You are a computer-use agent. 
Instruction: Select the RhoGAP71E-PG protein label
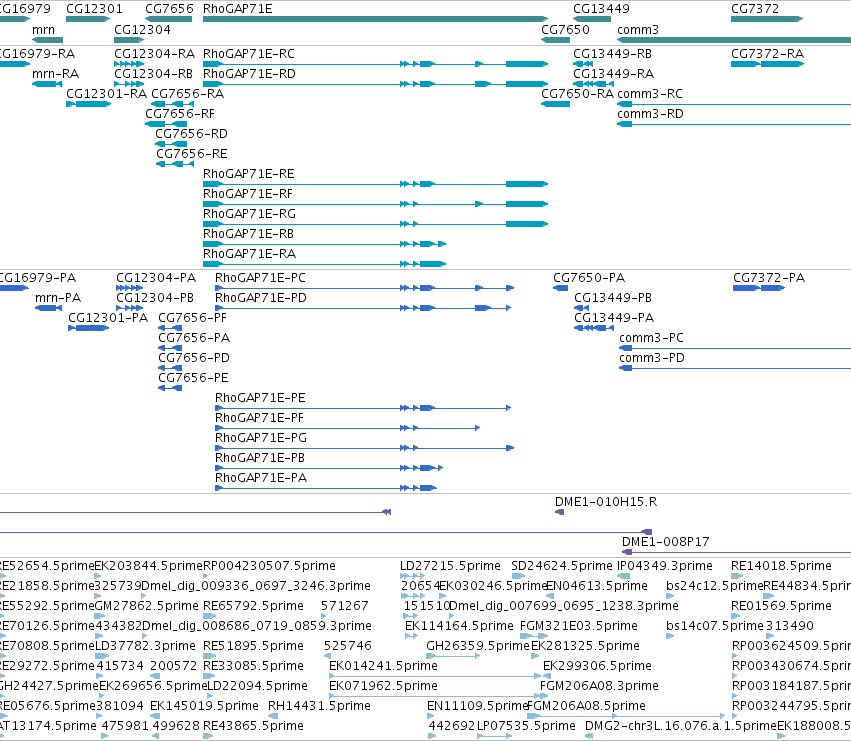click(261, 438)
